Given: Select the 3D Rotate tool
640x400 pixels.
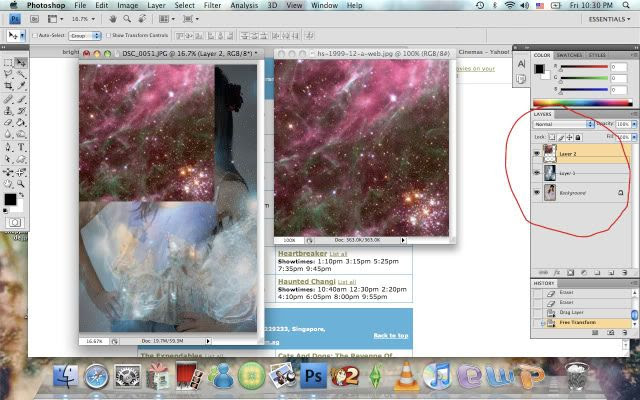Looking at the screenshot, I should click(8, 172).
